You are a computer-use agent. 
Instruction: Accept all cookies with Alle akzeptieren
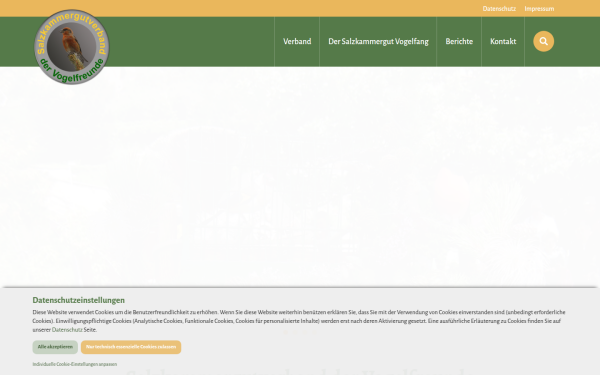55,347
